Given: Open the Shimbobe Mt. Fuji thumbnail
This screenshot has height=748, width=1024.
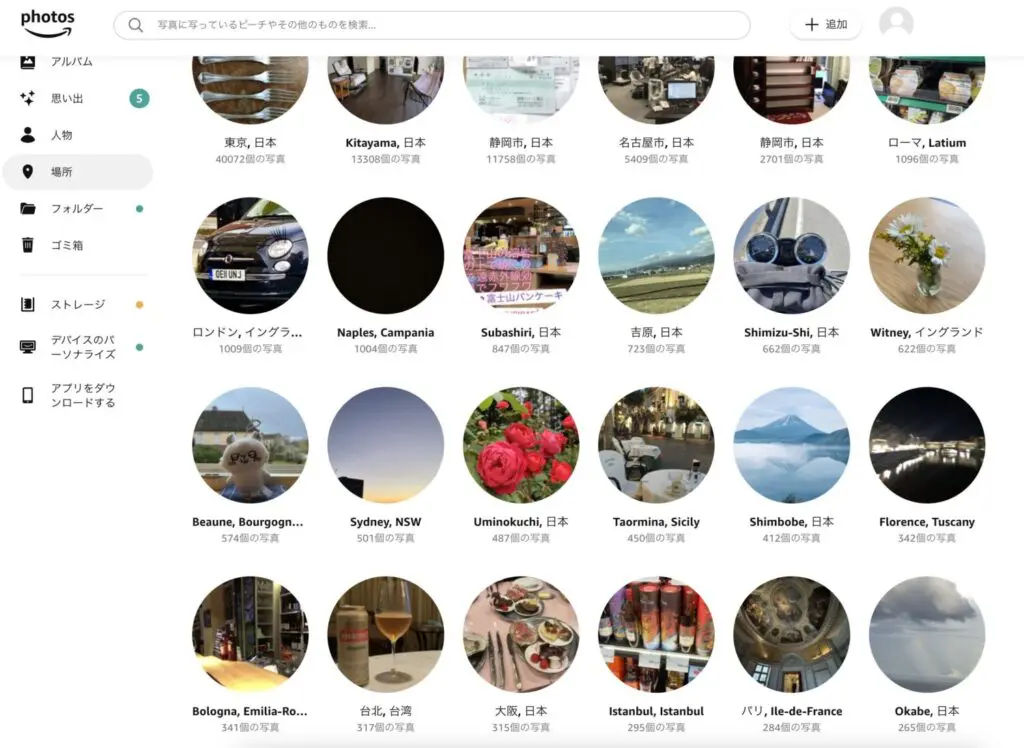Looking at the screenshot, I should click(x=792, y=446).
